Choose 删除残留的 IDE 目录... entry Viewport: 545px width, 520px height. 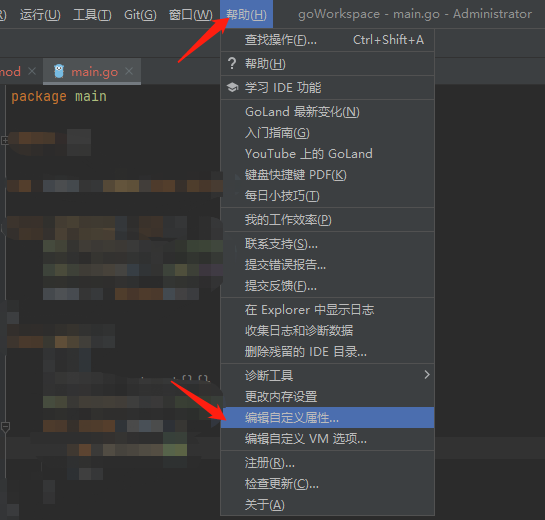(x=327, y=352)
